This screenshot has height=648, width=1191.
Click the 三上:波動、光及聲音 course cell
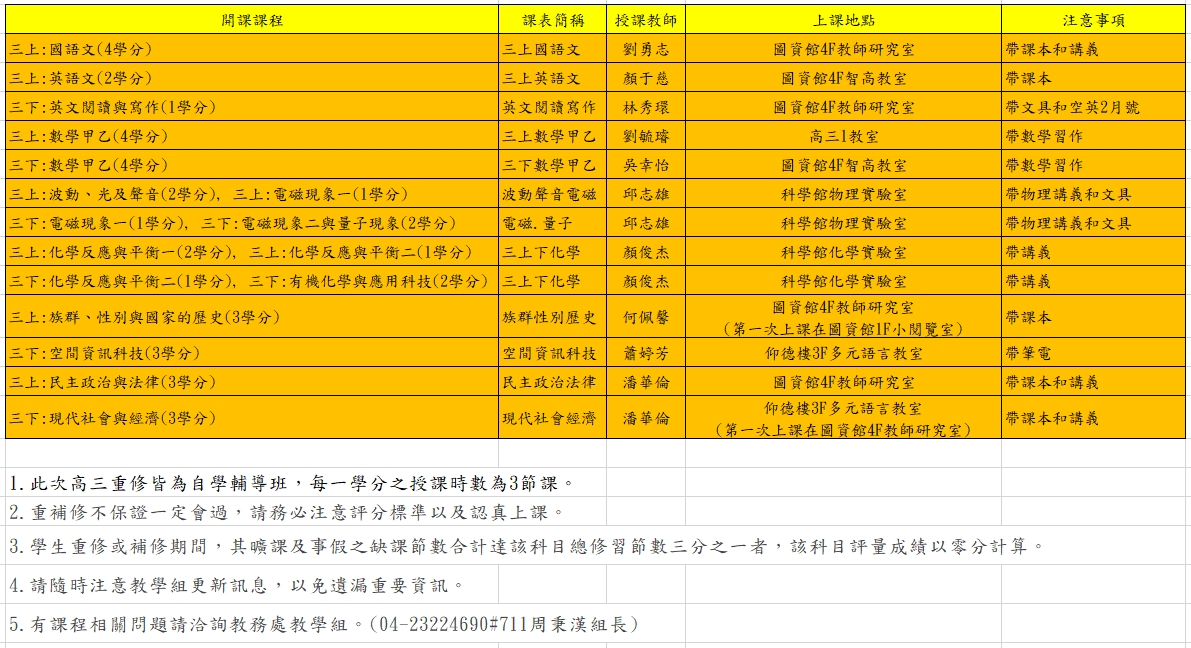(252, 194)
